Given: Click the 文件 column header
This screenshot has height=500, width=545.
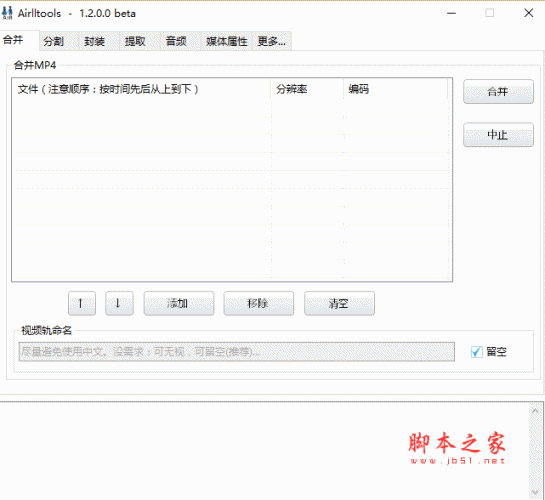Looking at the screenshot, I should (141, 89).
